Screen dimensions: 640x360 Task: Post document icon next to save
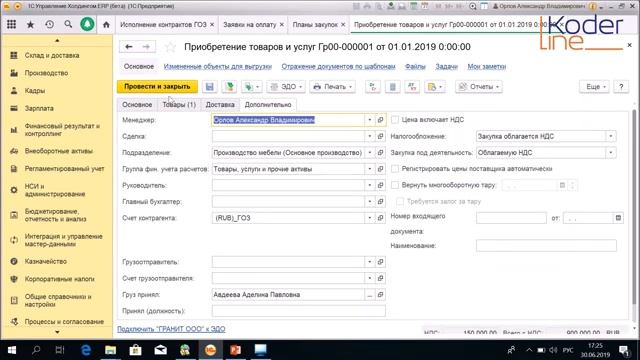pyautogui.click(x=229, y=87)
